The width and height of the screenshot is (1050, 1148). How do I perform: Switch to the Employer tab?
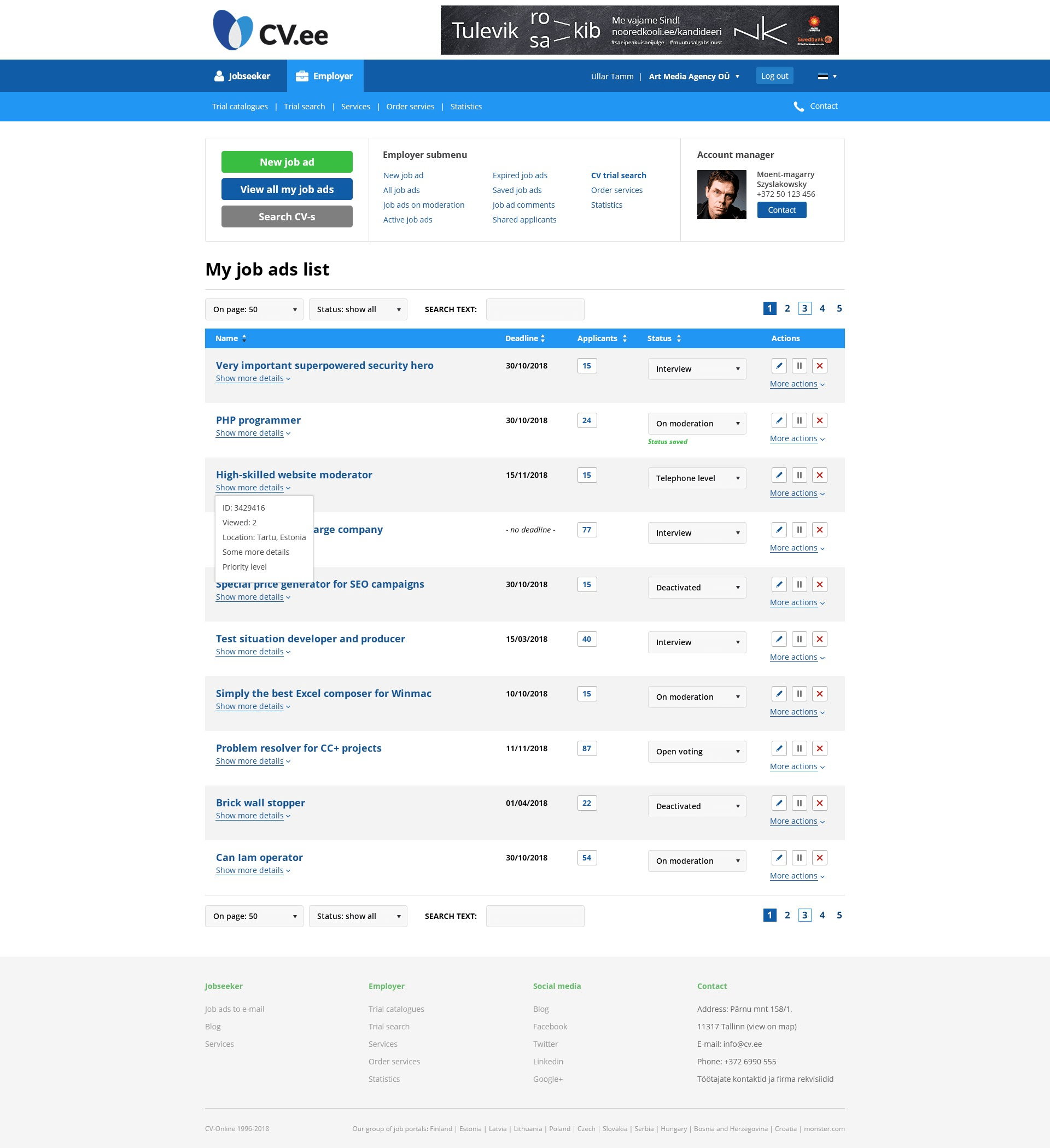[x=325, y=76]
